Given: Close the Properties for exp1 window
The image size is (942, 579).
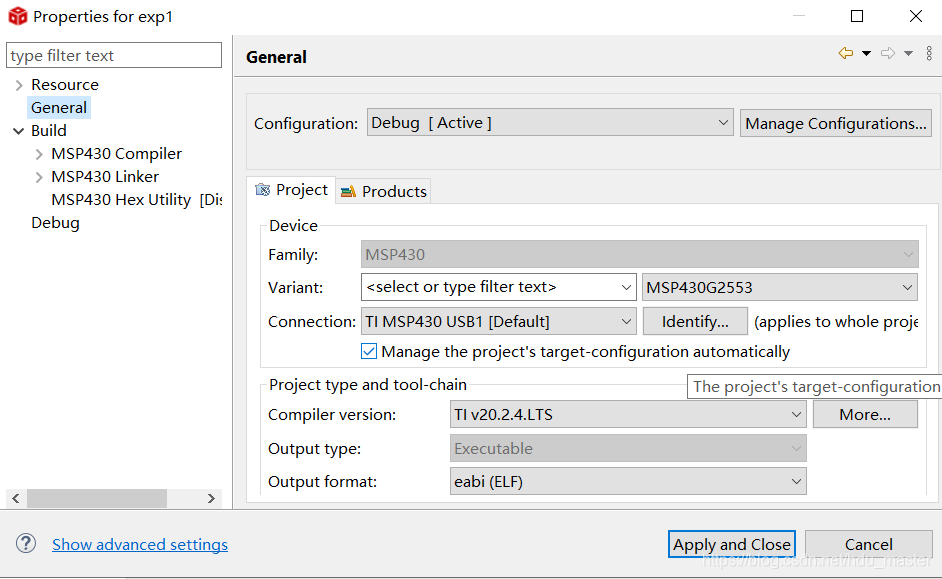Looking at the screenshot, I should [916, 16].
